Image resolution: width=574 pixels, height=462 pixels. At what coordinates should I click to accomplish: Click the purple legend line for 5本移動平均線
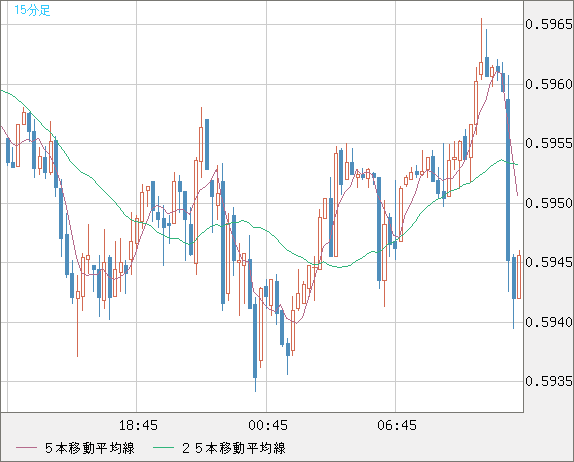(x=26, y=448)
